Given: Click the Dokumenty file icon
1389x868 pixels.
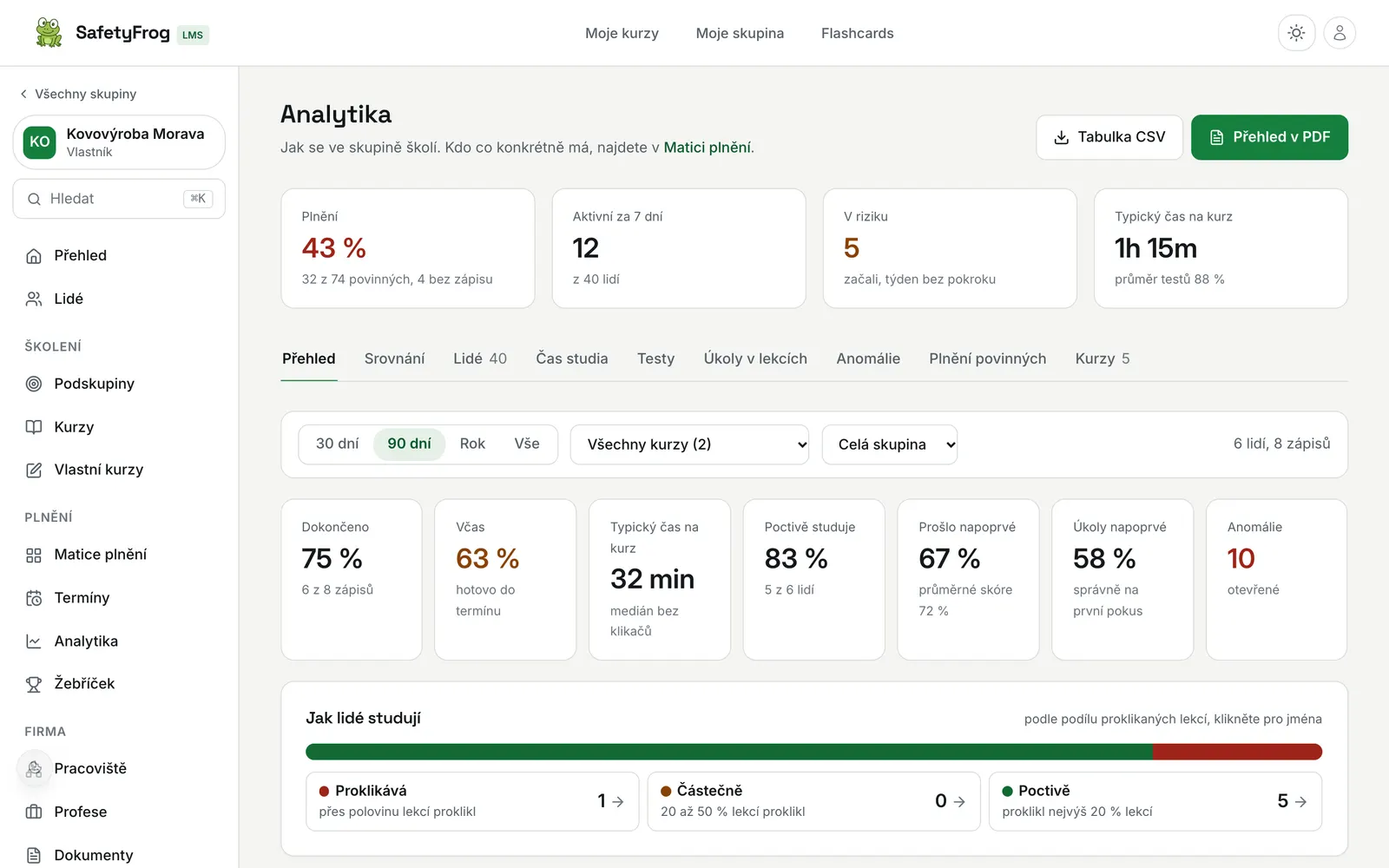Looking at the screenshot, I should click(34, 855).
